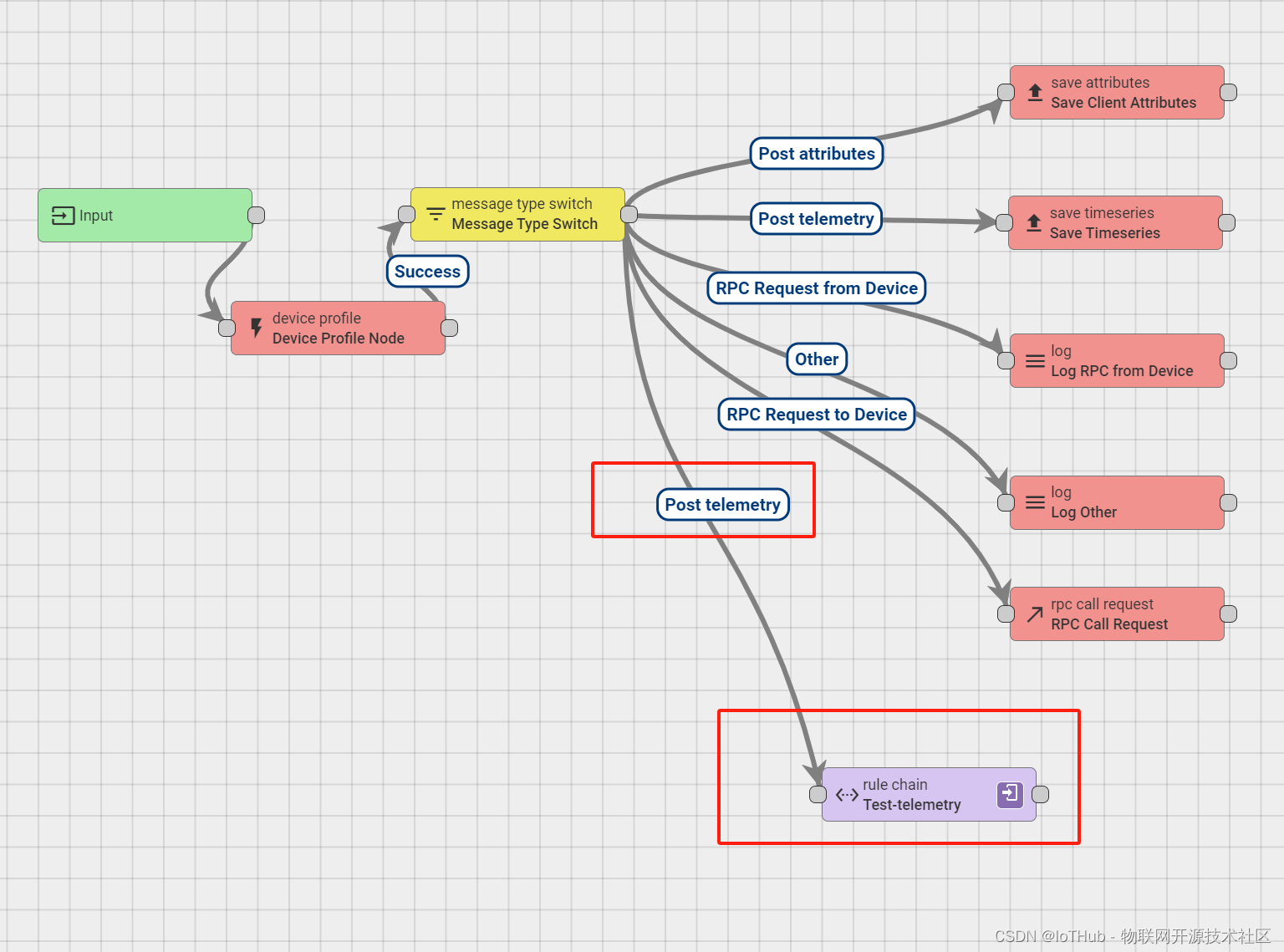Click the RPC Call Request arrow icon
This screenshot has height=952, width=1284.
click(1035, 614)
